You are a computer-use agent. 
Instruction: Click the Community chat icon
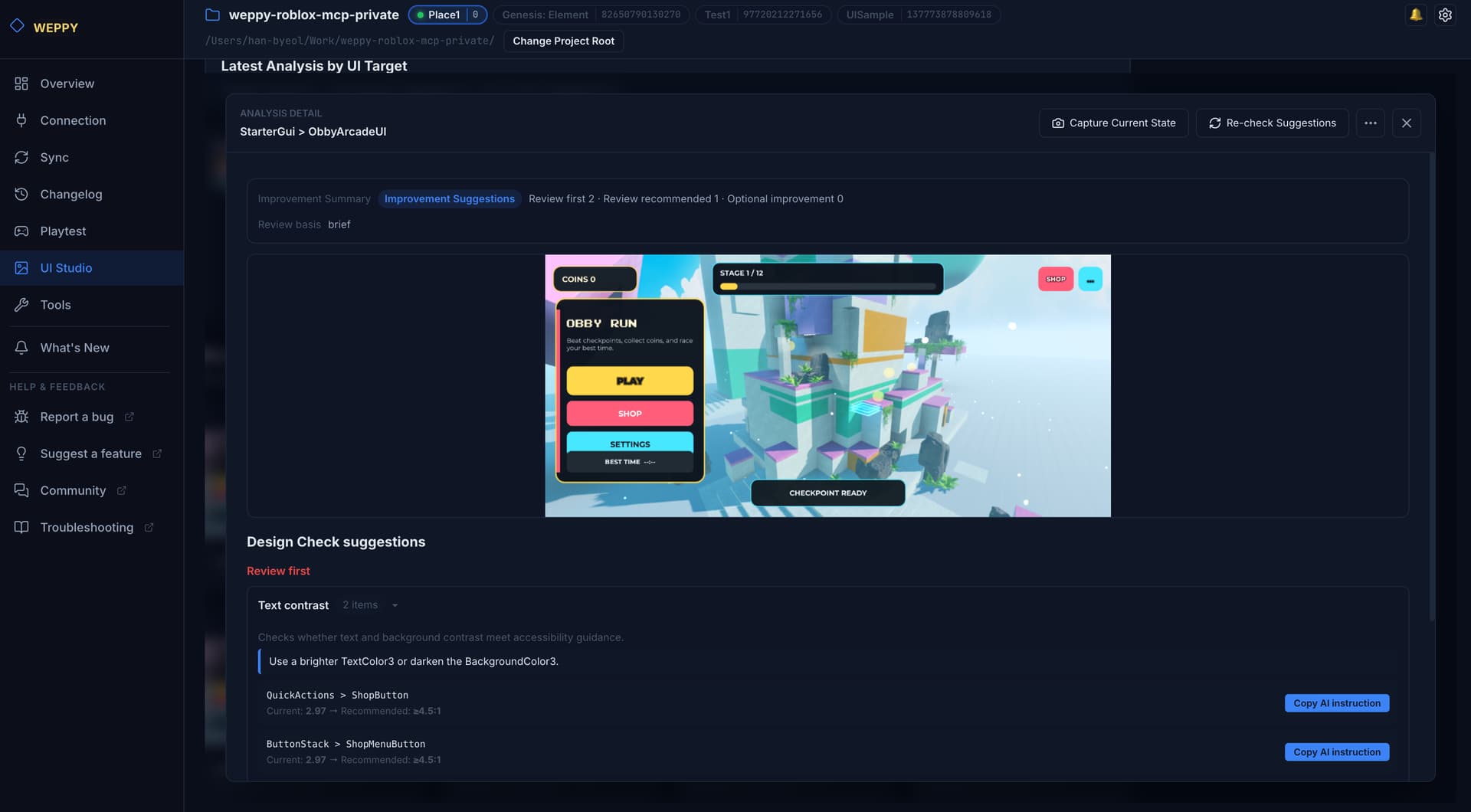21,489
